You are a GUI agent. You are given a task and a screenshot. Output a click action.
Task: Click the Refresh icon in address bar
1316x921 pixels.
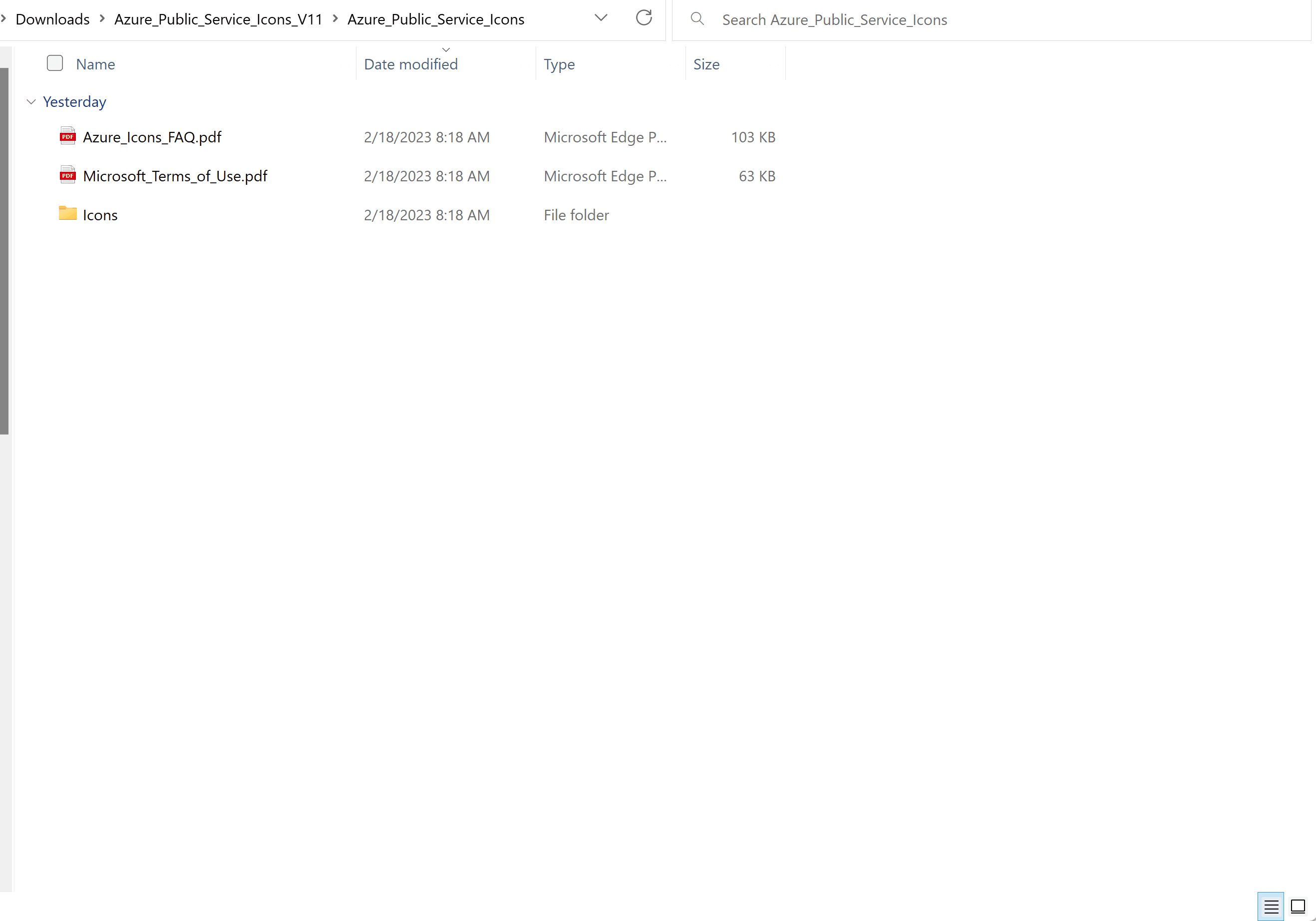tap(644, 18)
